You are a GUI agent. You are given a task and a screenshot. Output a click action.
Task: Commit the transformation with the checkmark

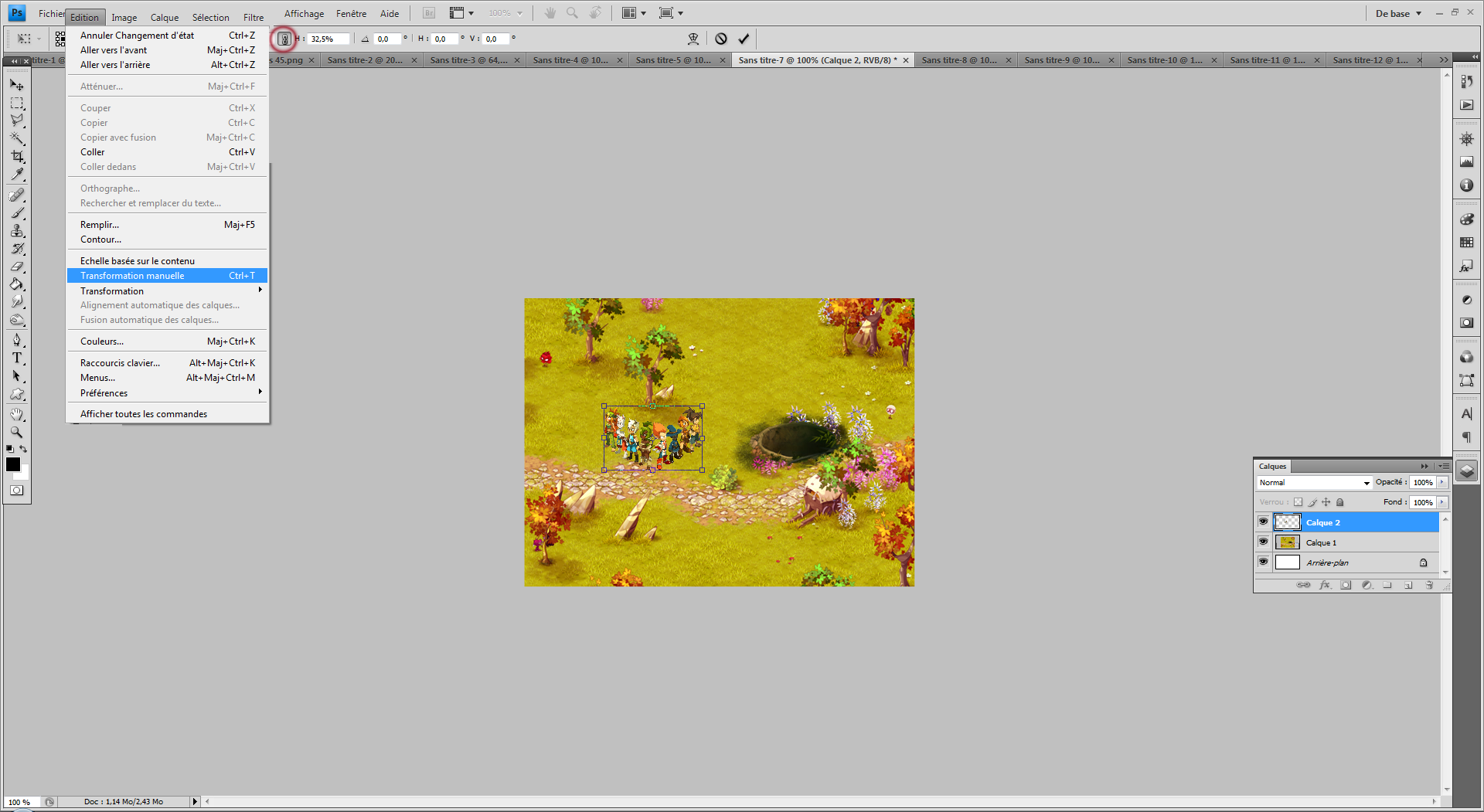(x=744, y=39)
